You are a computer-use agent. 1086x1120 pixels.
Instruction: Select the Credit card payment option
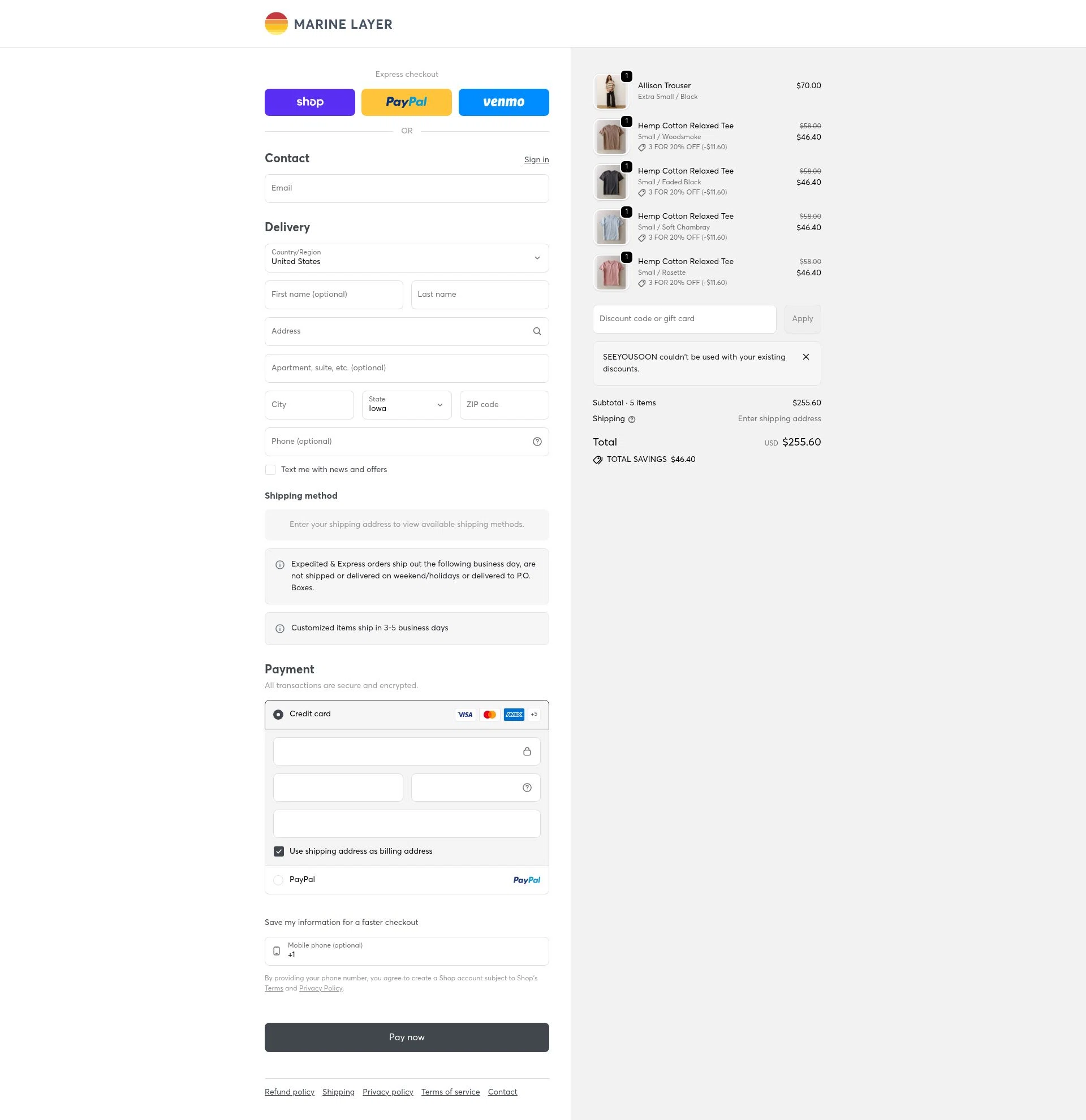(x=278, y=715)
